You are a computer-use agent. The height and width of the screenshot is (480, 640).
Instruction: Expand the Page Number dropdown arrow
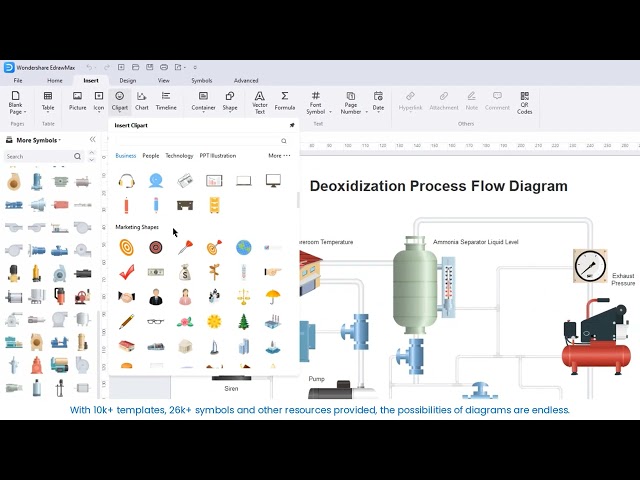tap(367, 112)
